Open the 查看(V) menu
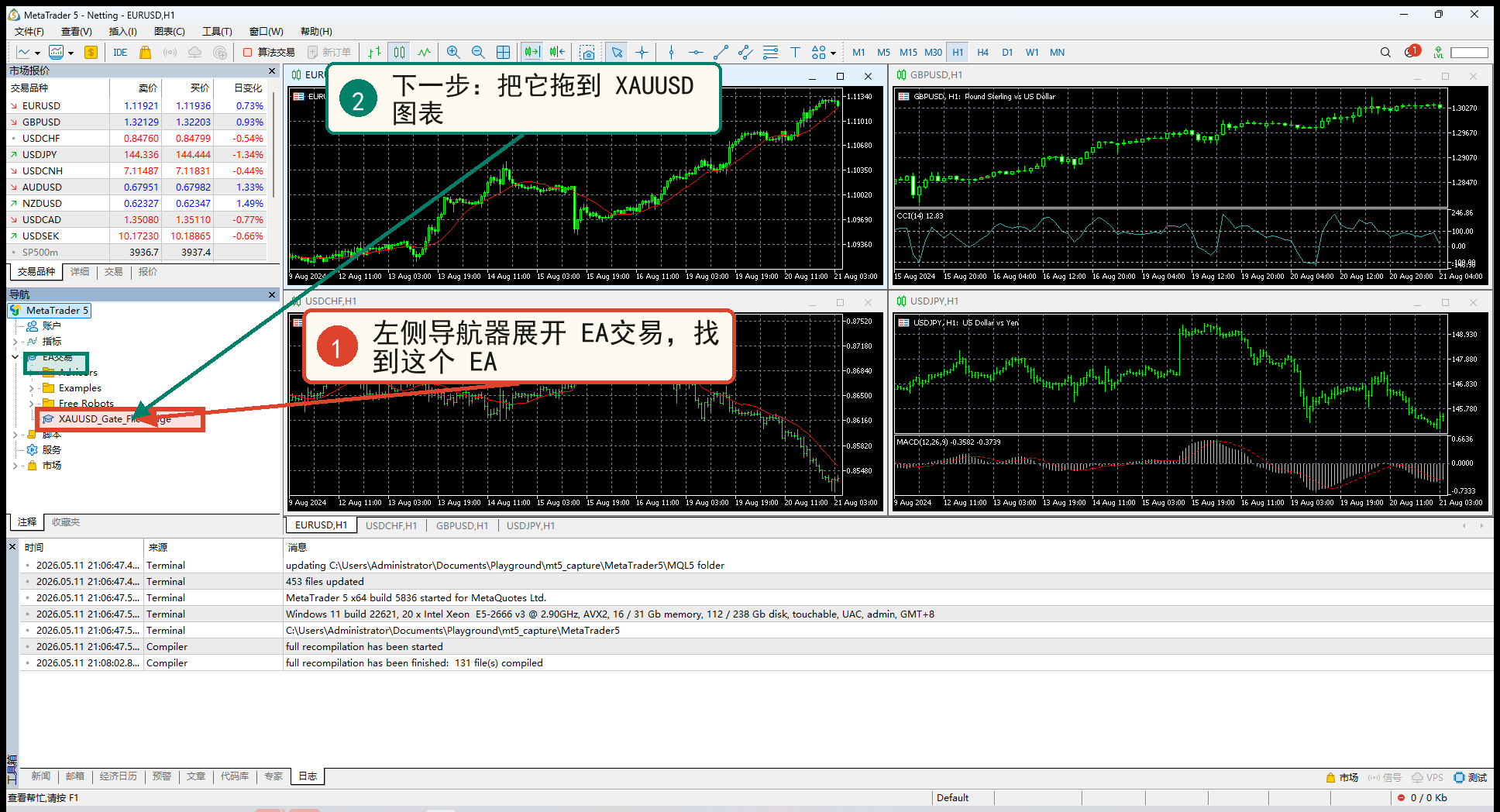The width and height of the screenshot is (1500, 812). (77, 31)
